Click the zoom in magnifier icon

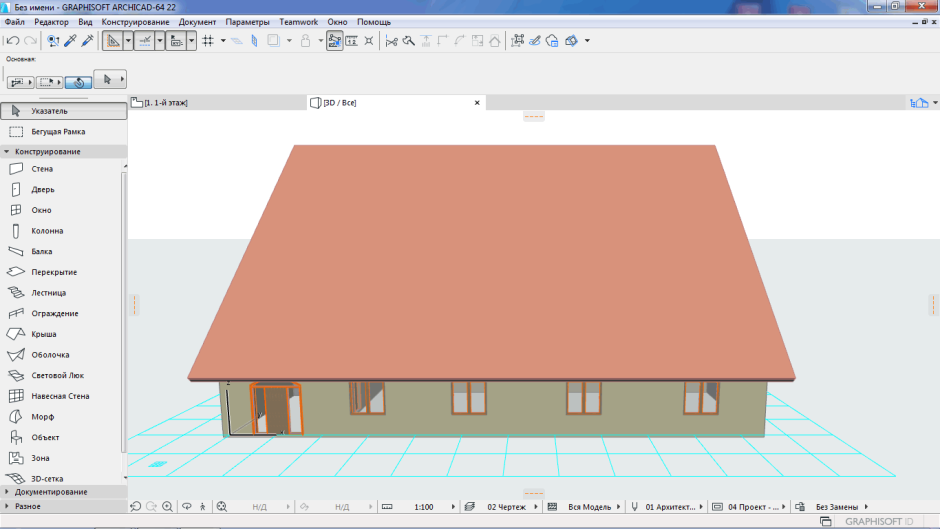167,507
